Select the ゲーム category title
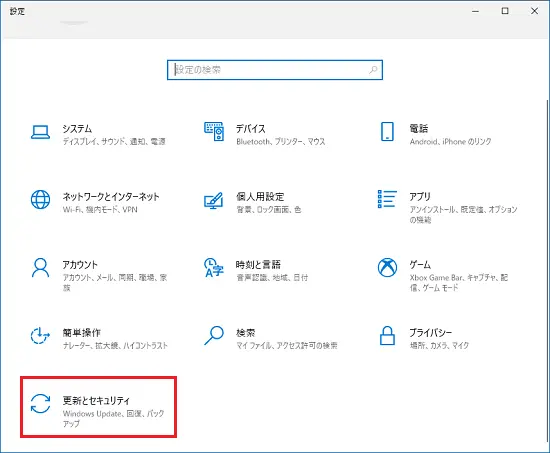The image size is (550, 453). pos(420,265)
